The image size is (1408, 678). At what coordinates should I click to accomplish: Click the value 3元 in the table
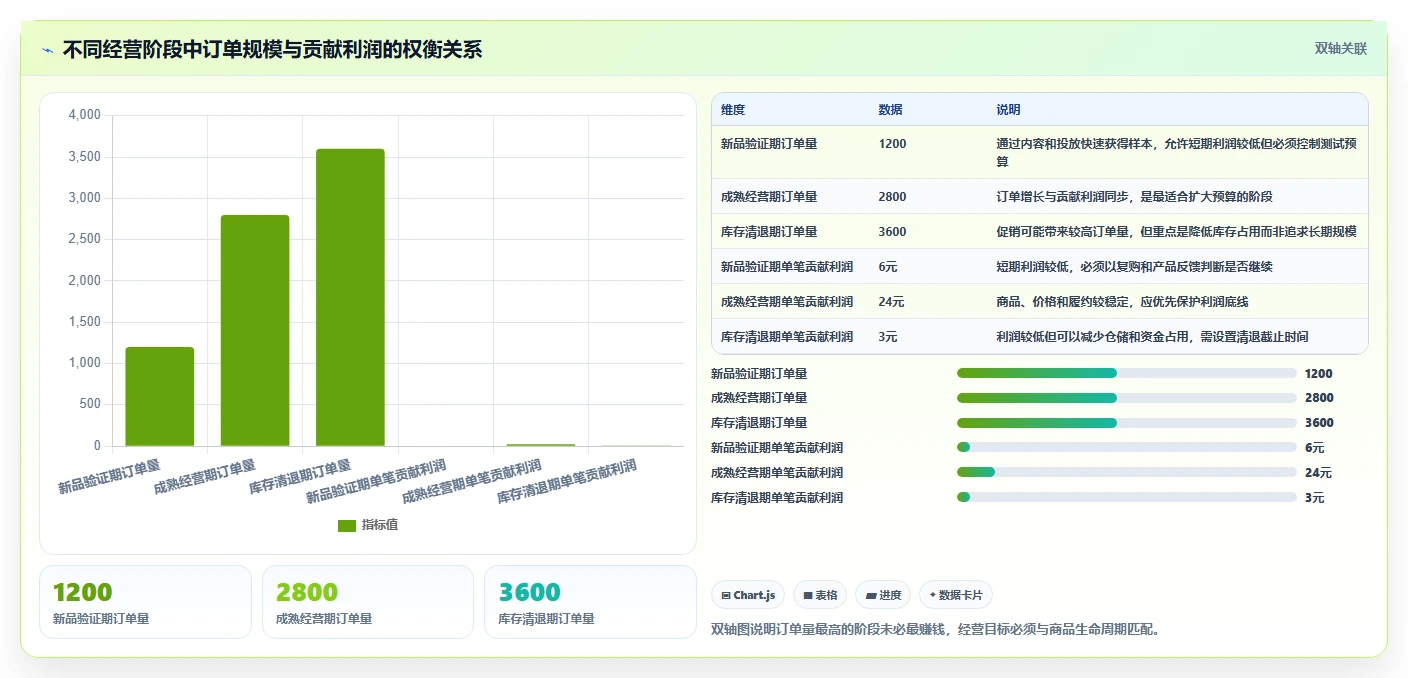(888, 337)
